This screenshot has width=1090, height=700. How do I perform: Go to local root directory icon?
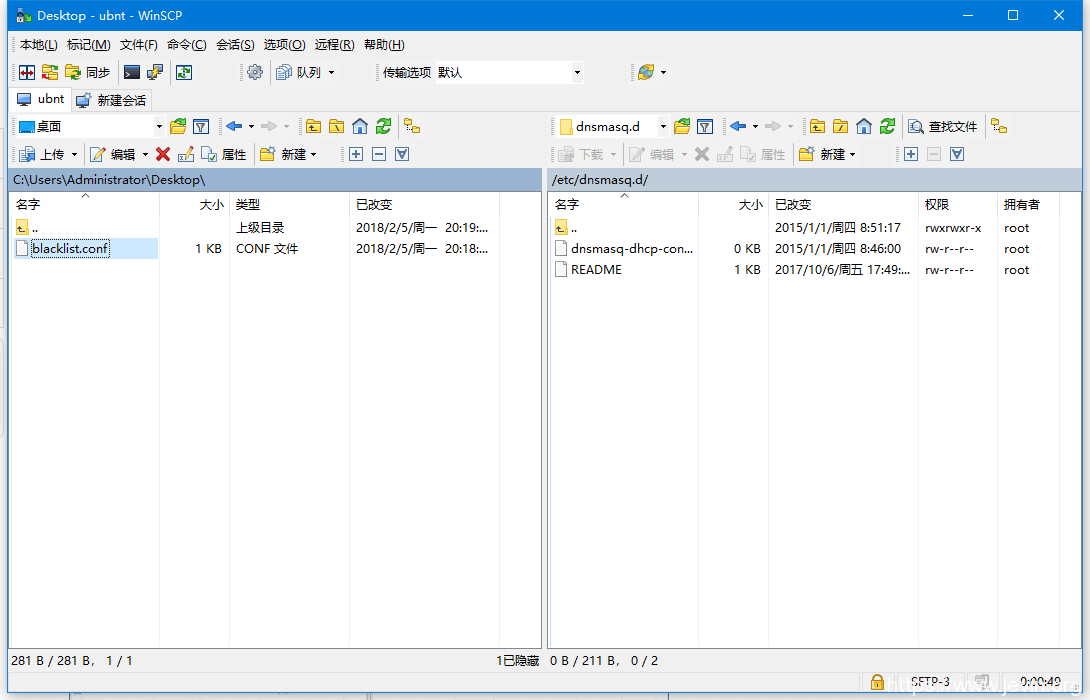[336, 127]
